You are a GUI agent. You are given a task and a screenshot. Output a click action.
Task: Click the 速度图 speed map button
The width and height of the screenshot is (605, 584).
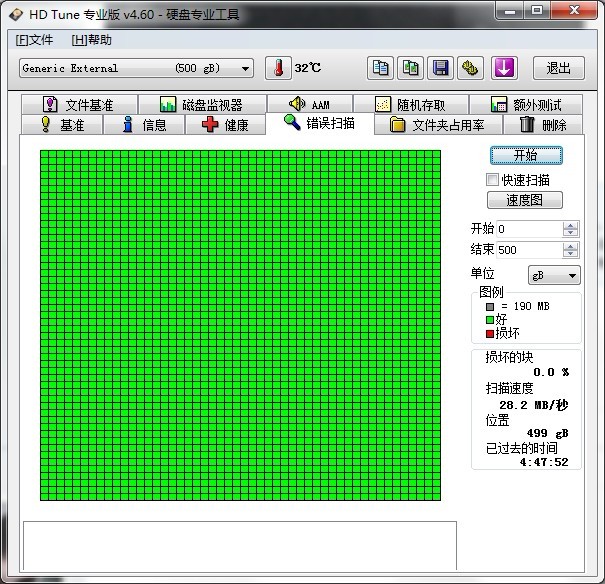pos(525,200)
